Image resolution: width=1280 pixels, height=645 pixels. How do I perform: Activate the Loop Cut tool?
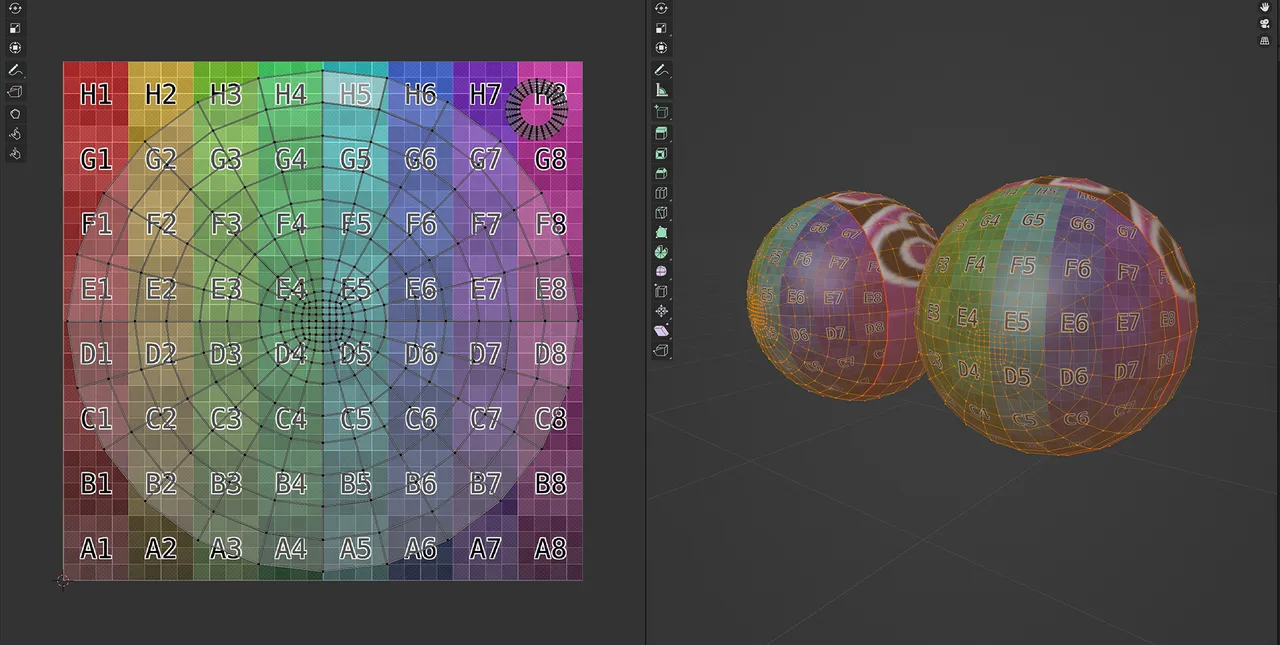click(661, 193)
